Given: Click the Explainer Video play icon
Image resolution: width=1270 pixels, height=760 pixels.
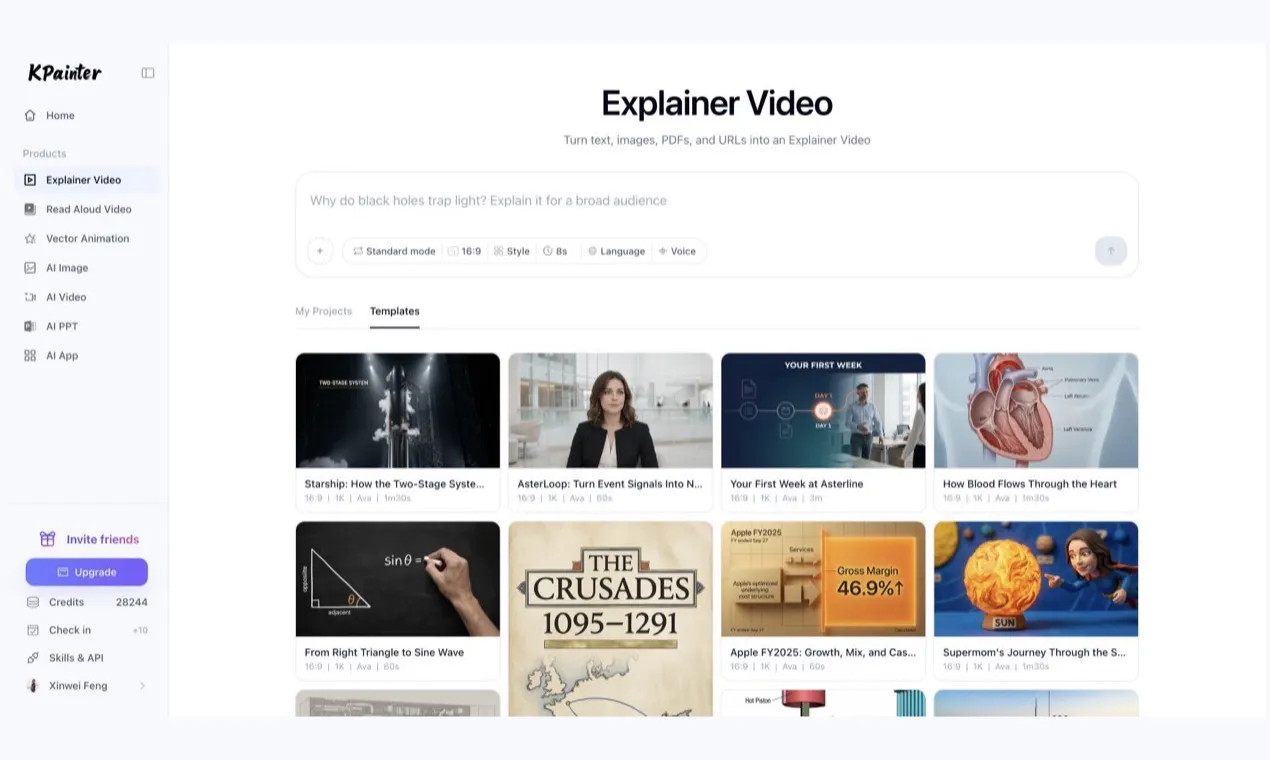Looking at the screenshot, I should tap(30, 180).
